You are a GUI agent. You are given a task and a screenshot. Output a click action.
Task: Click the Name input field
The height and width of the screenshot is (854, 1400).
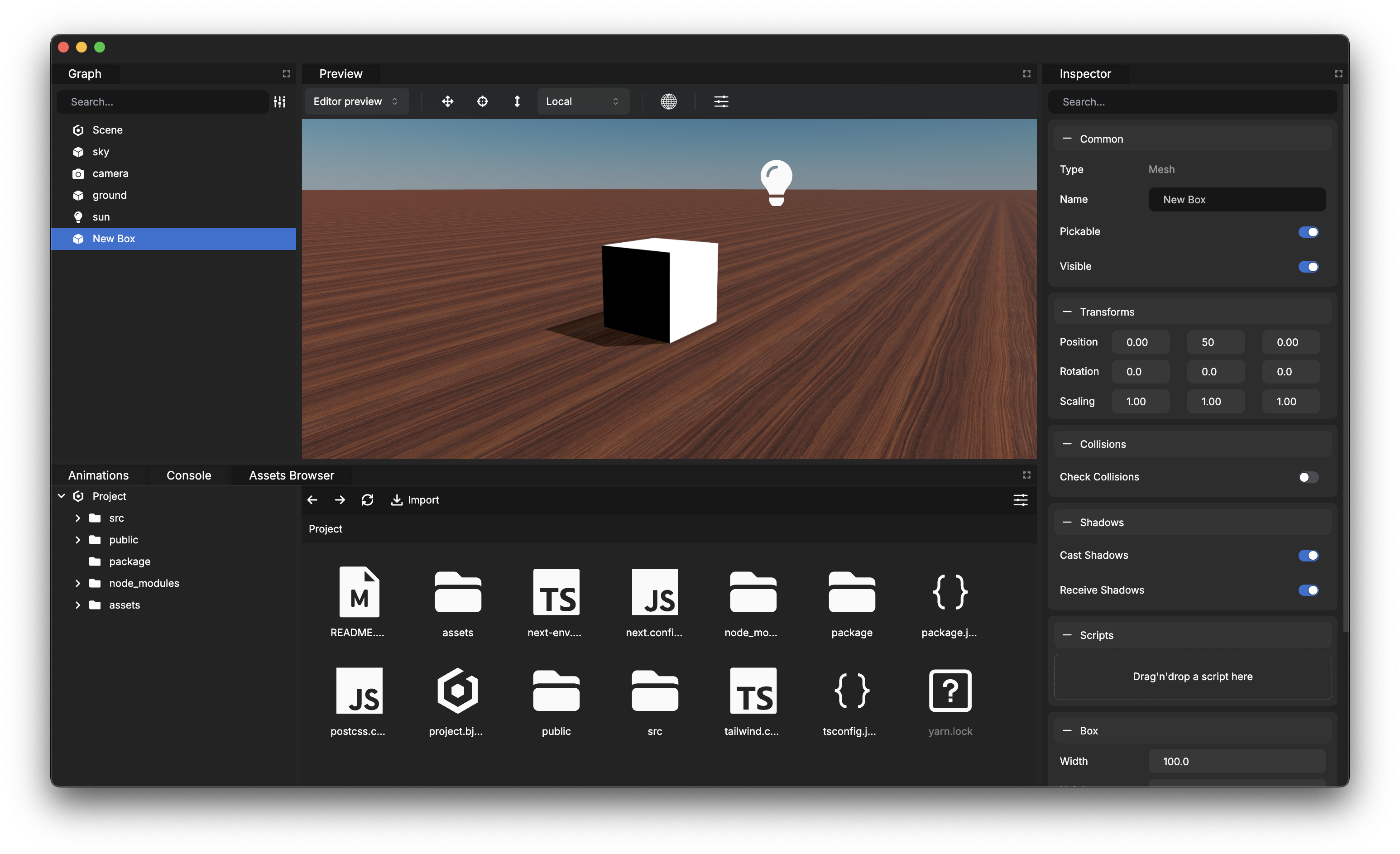point(1237,200)
